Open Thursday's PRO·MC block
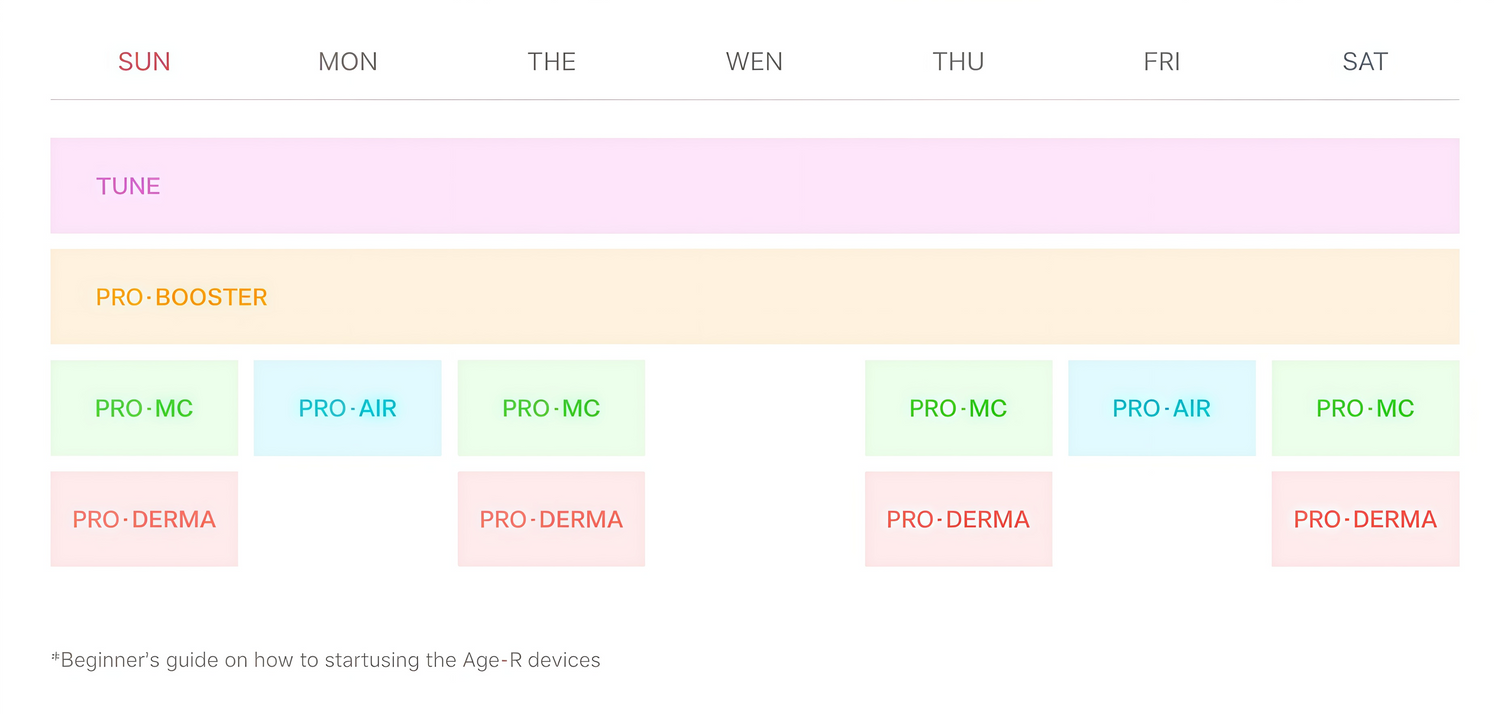 [958, 408]
